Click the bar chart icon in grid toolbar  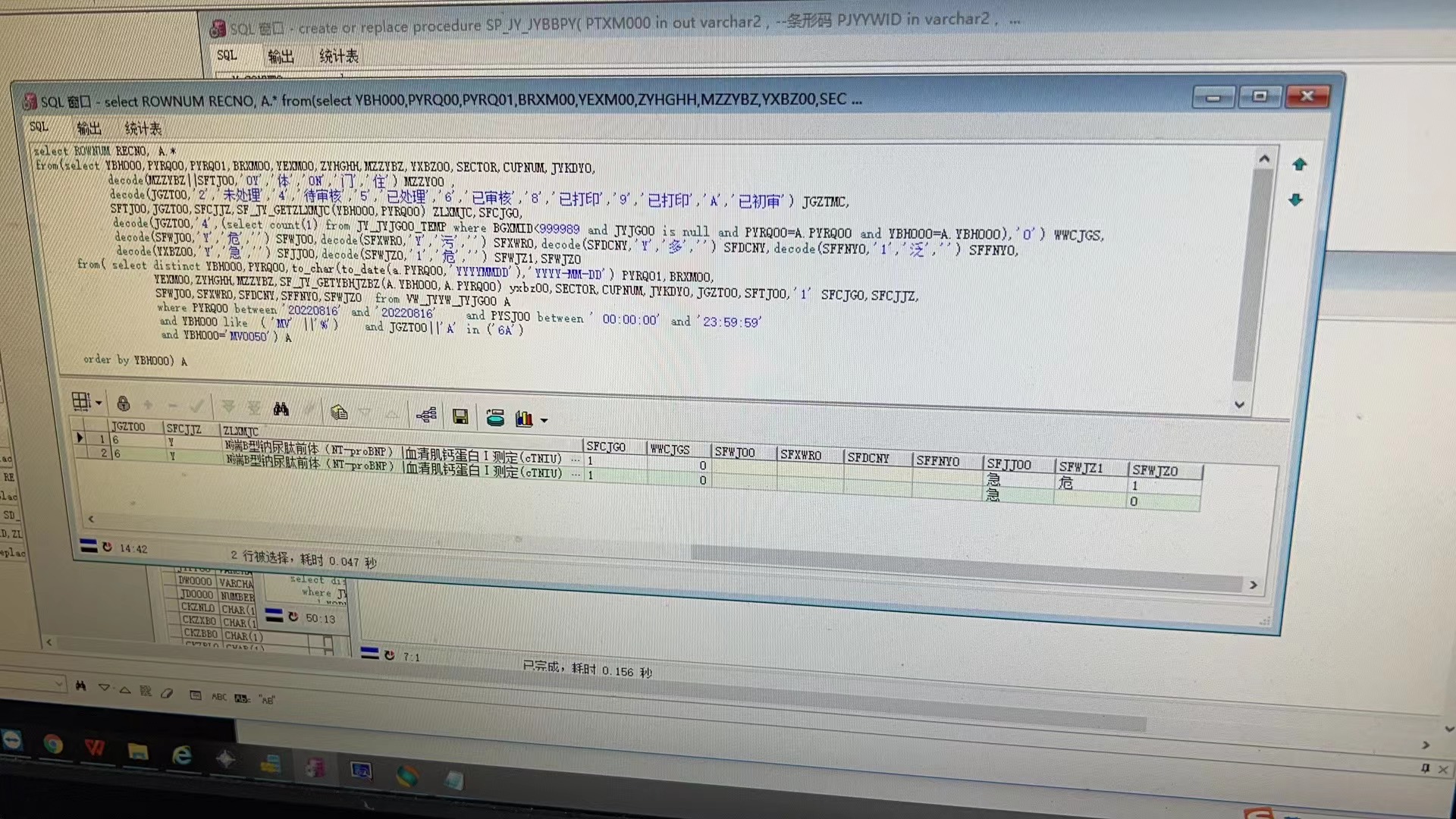pos(523,419)
